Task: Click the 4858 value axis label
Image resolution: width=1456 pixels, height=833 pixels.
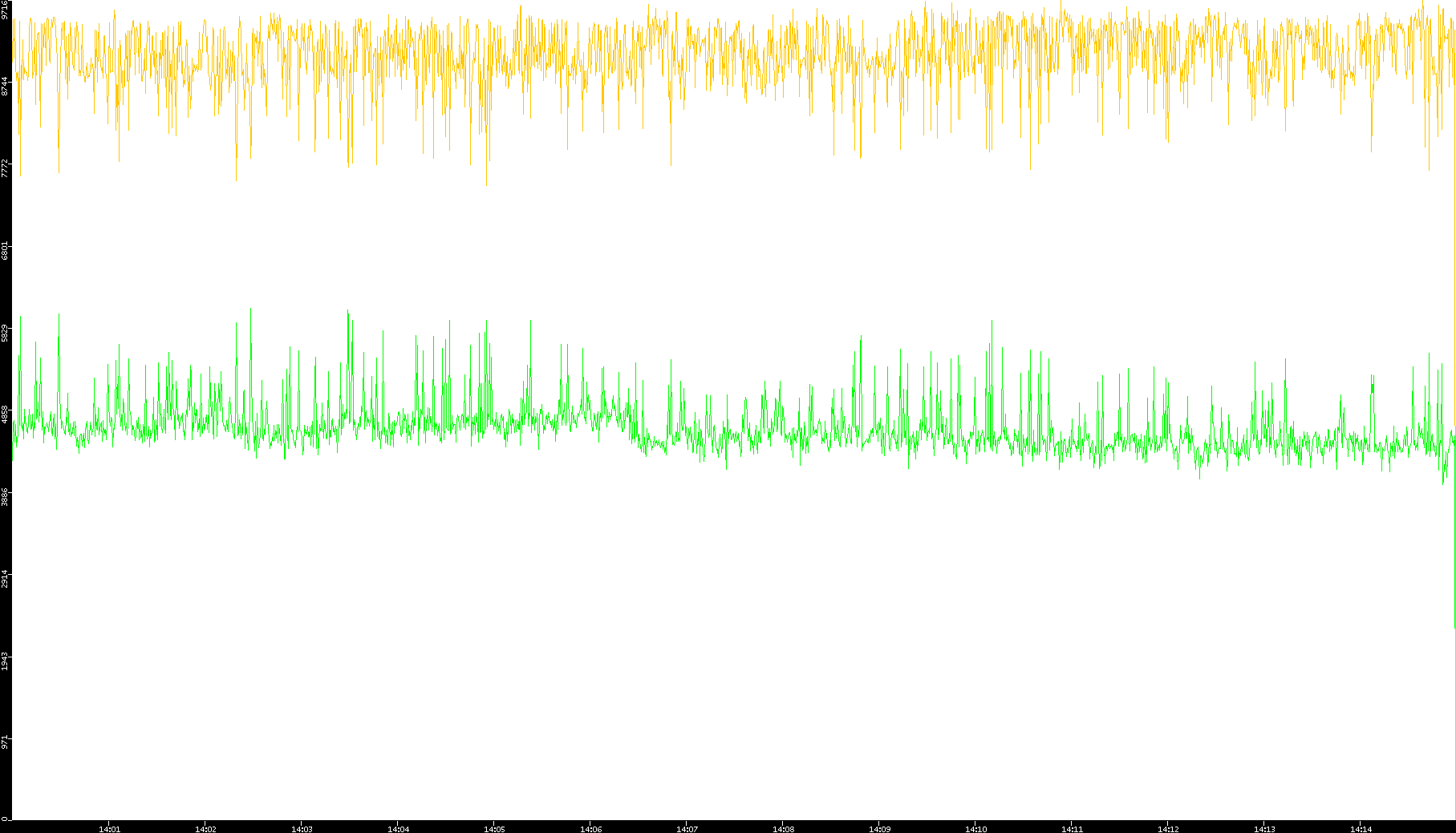Action: click(x=6, y=414)
